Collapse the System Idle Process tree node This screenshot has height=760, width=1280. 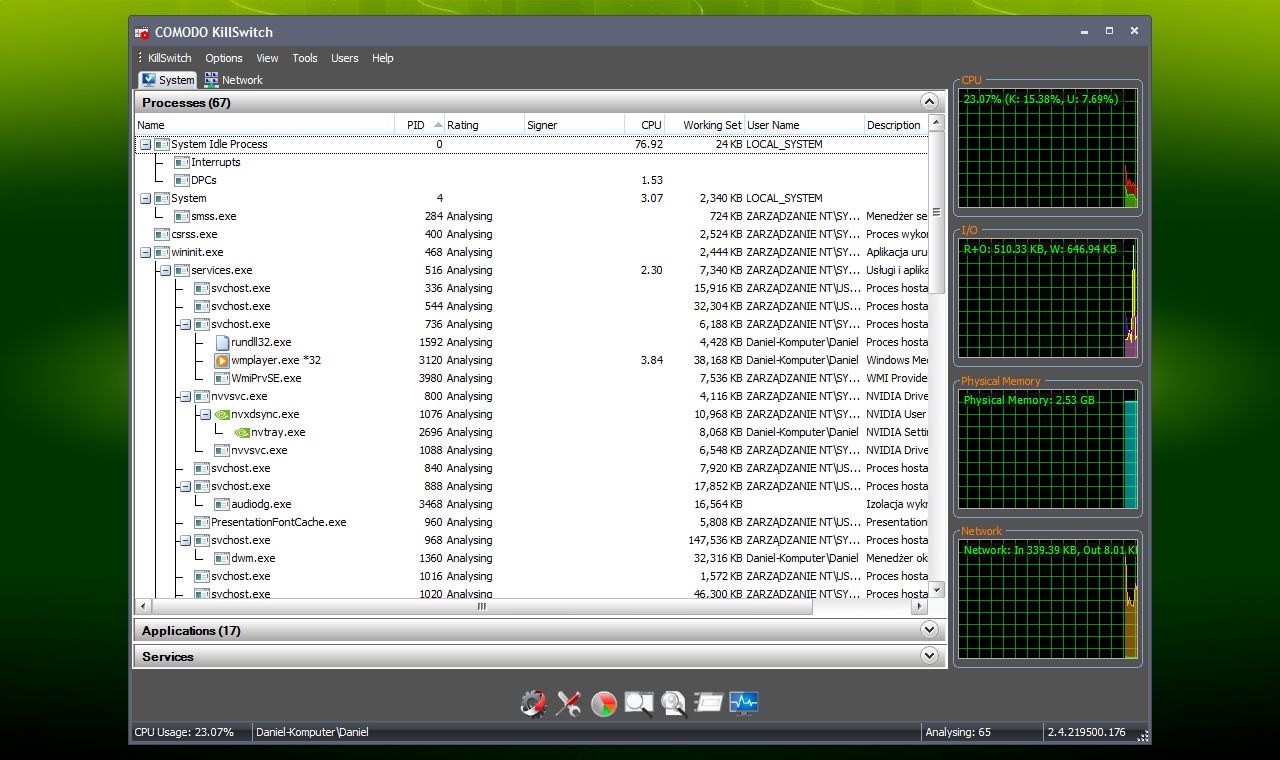pos(145,144)
